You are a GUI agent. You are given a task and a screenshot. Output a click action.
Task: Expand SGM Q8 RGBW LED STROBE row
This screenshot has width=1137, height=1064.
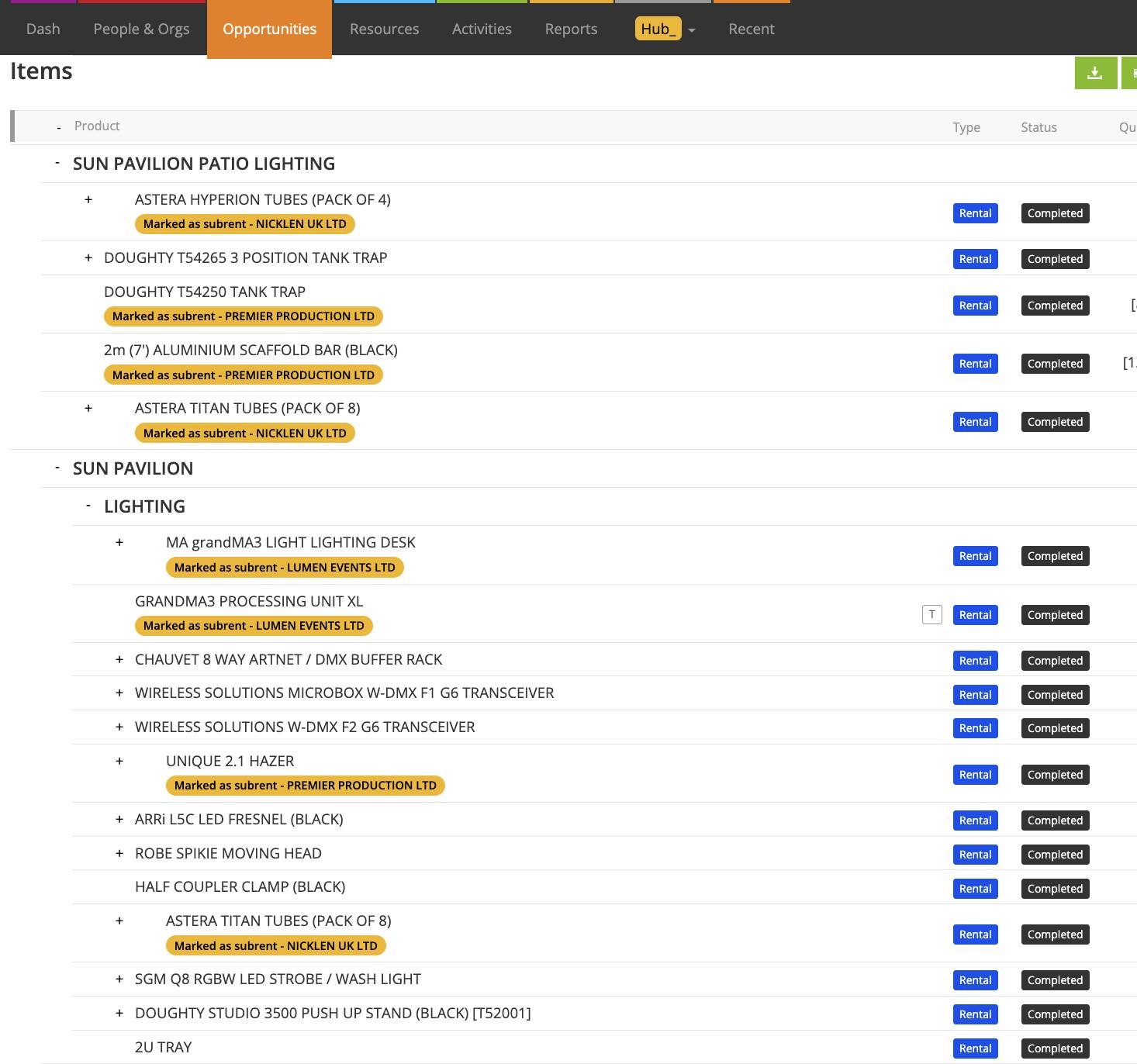[119, 979]
